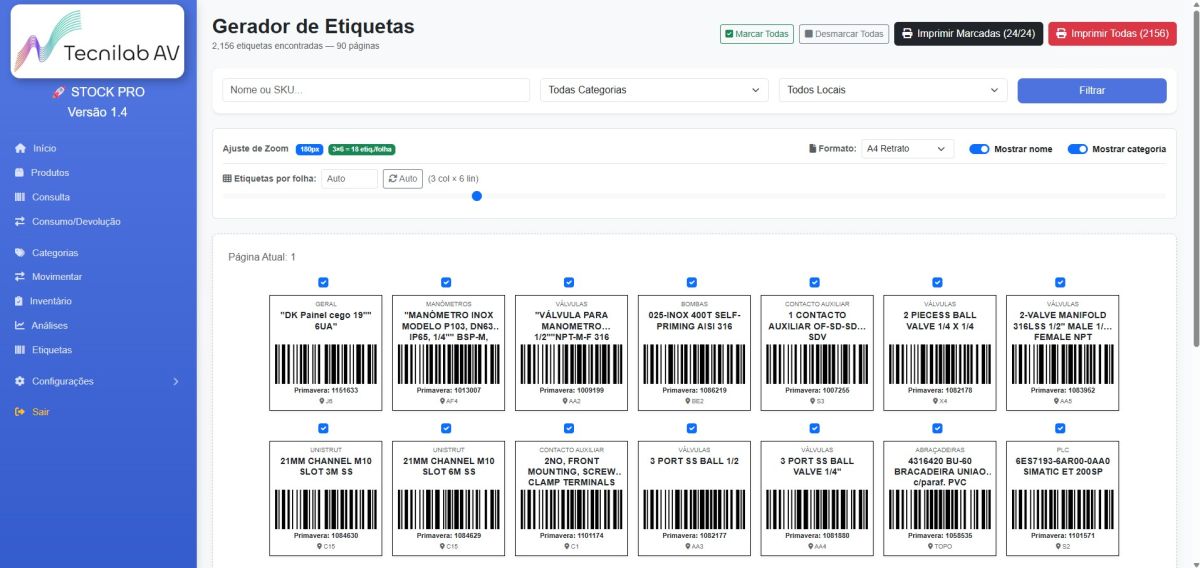Uncheck the 3 PORT SS BALL 1/2 checkbox
The width and height of the screenshot is (1200, 568).
pyautogui.click(x=692, y=428)
